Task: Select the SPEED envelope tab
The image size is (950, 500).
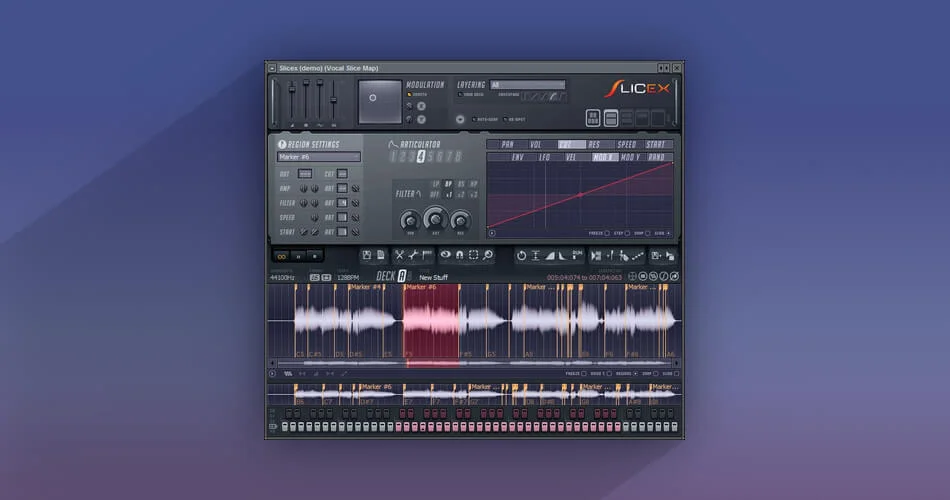Action: [x=627, y=144]
